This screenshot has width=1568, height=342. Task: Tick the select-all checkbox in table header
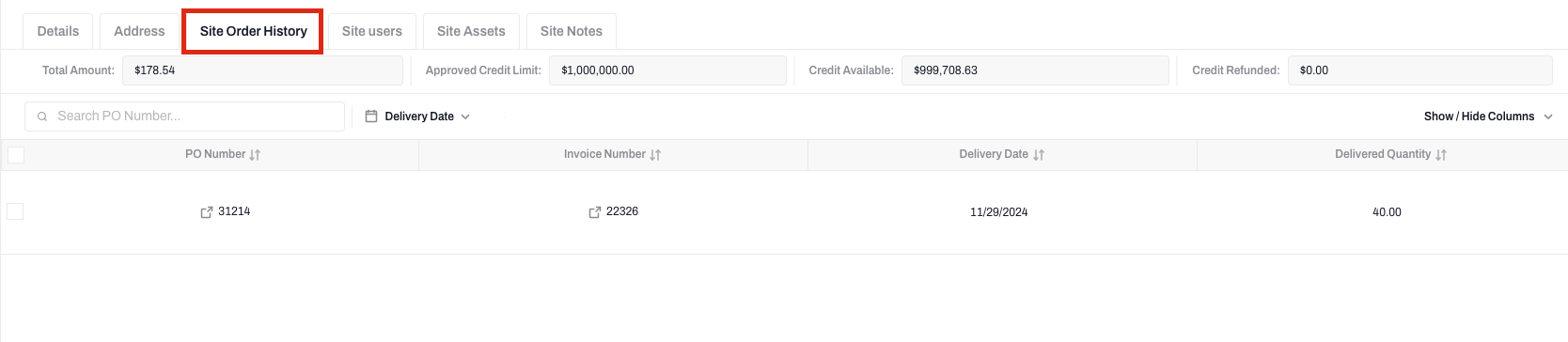click(16, 155)
